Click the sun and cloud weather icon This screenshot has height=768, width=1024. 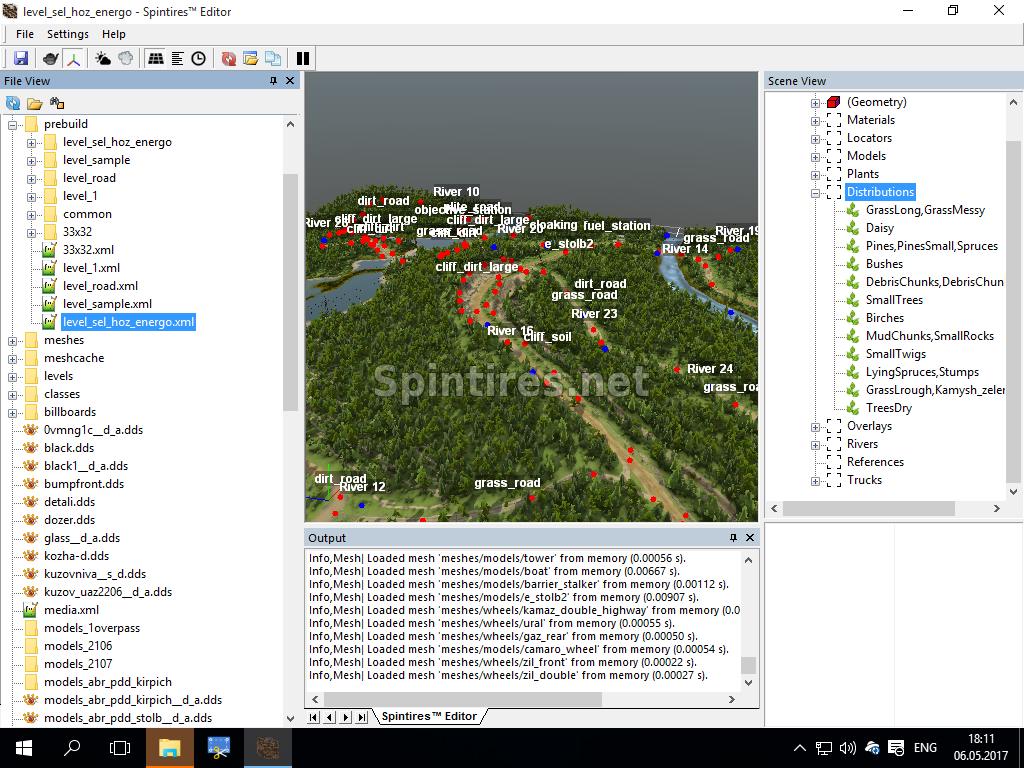click(x=103, y=58)
